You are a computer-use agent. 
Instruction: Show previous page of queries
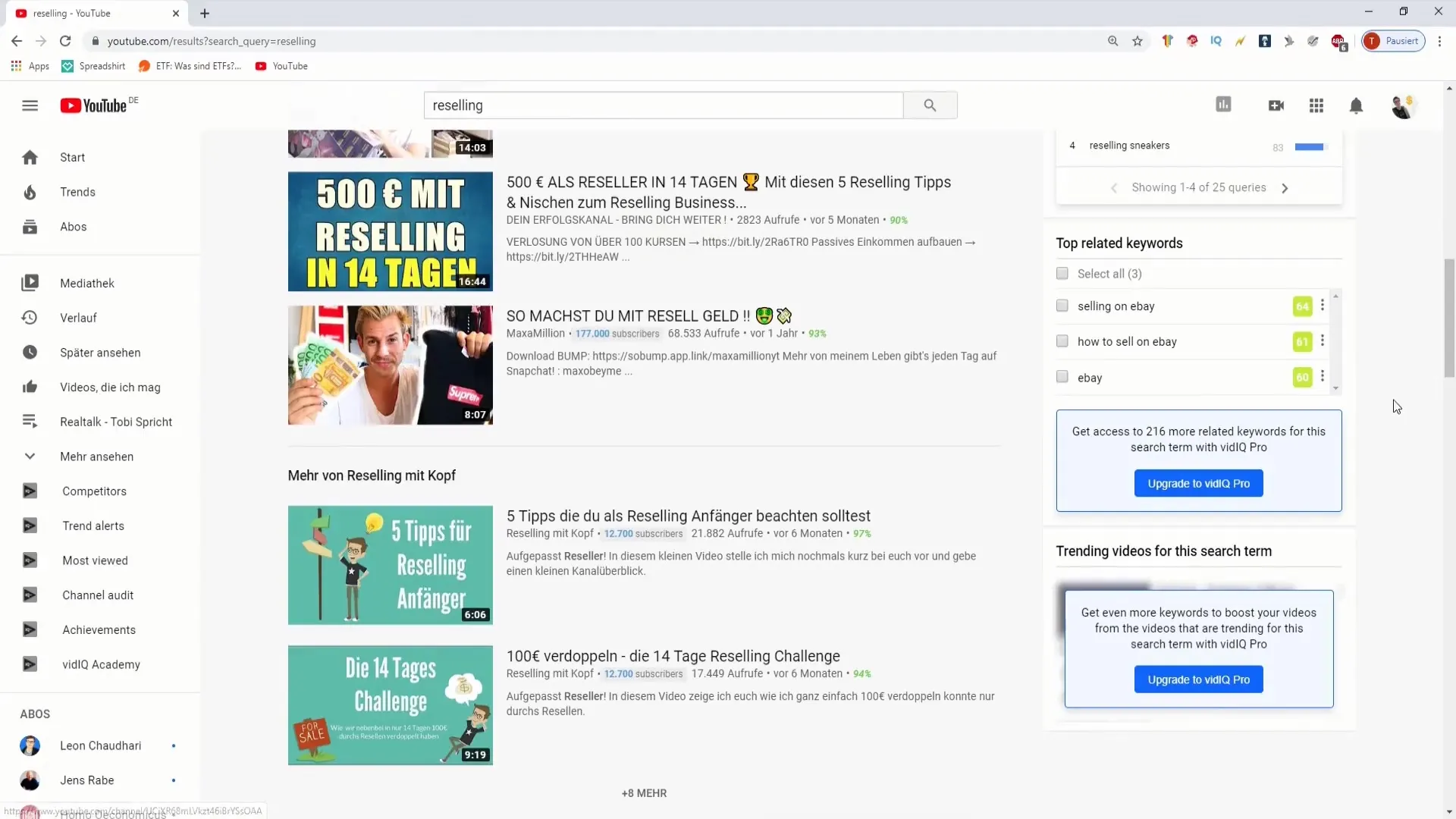click(x=1114, y=188)
